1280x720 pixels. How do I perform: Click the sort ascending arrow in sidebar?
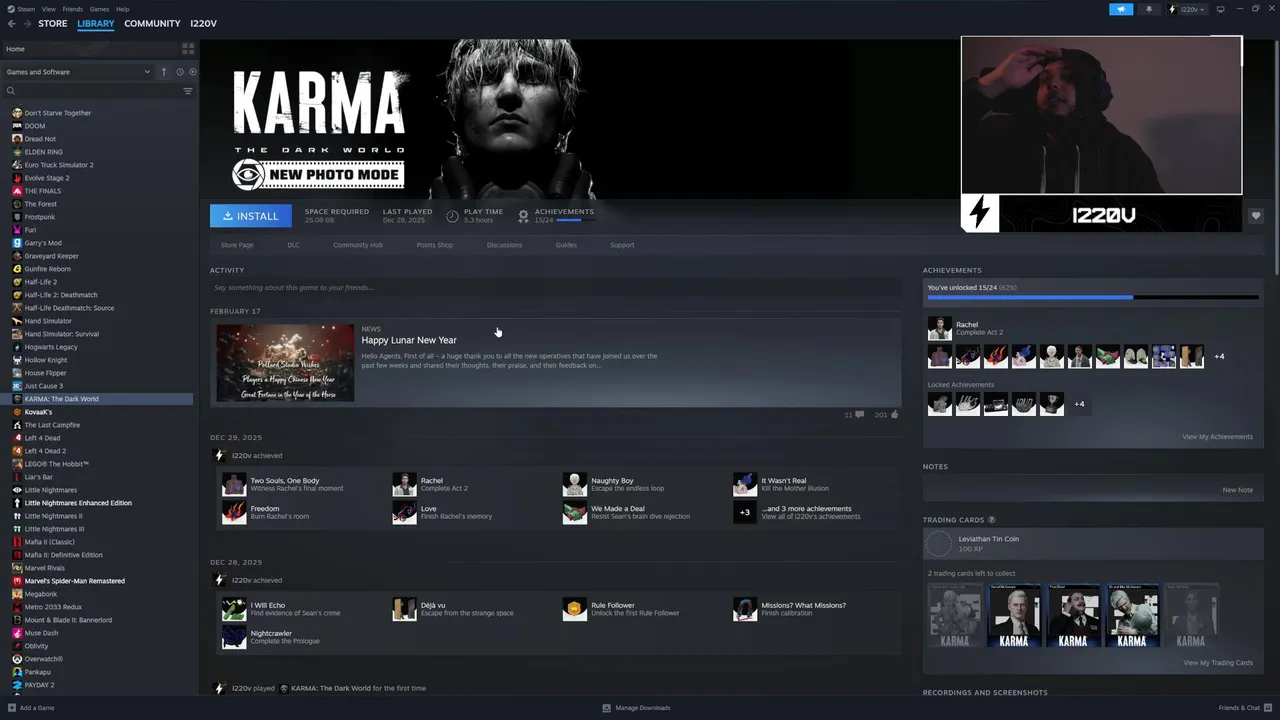(x=164, y=72)
